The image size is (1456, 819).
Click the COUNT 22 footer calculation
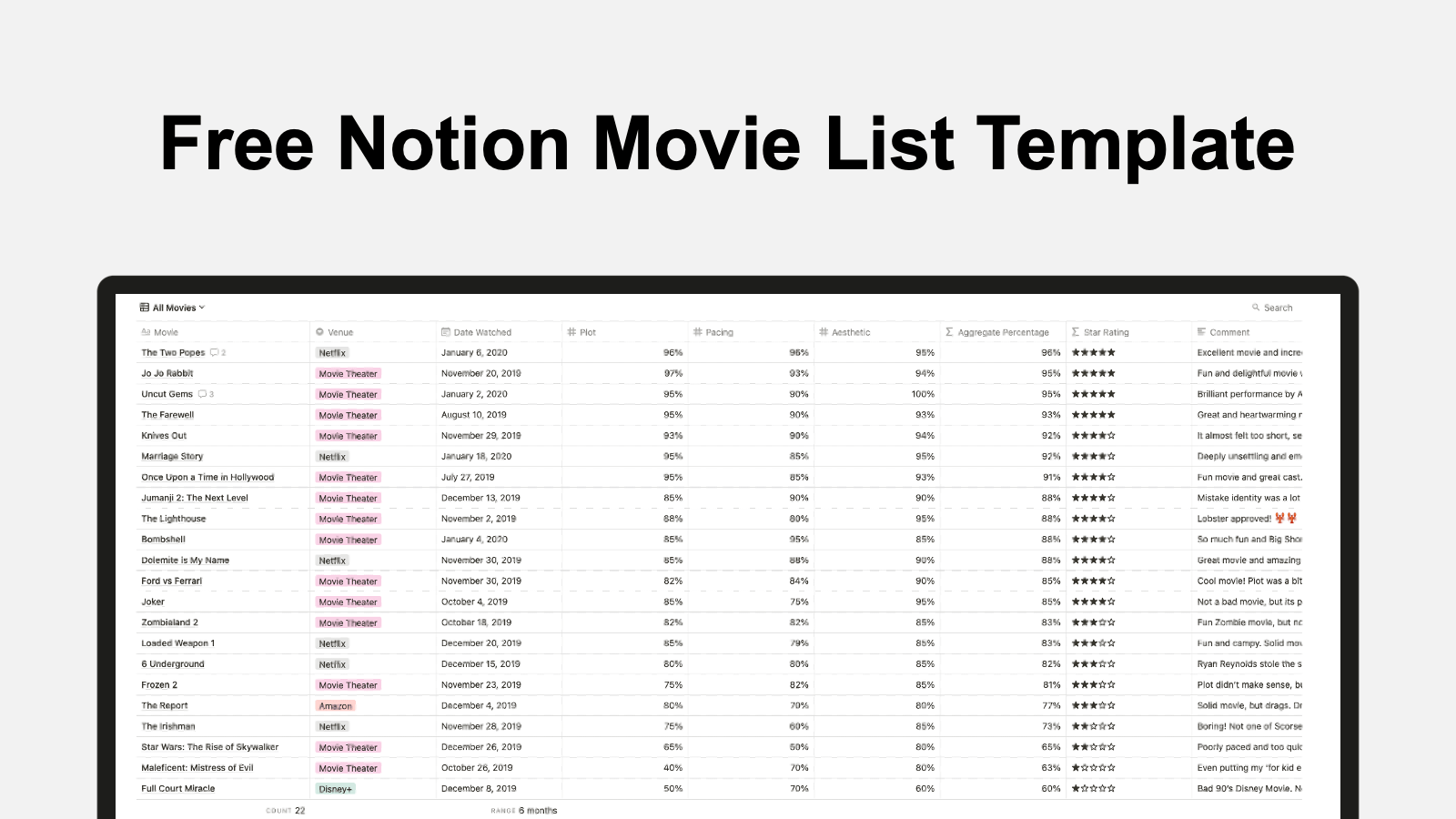pyautogui.click(x=286, y=810)
